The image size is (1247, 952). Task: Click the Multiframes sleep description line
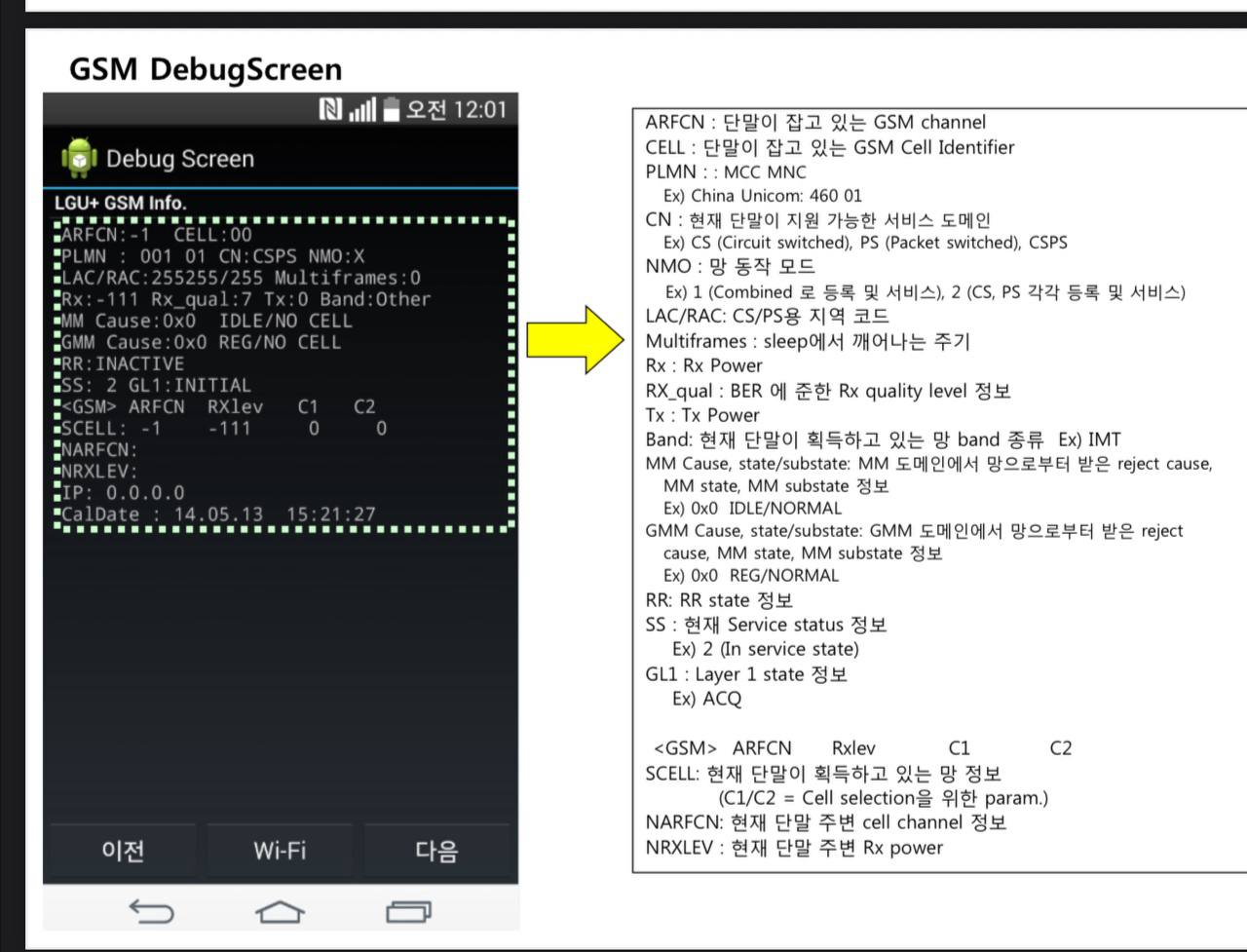pyautogui.click(x=808, y=341)
